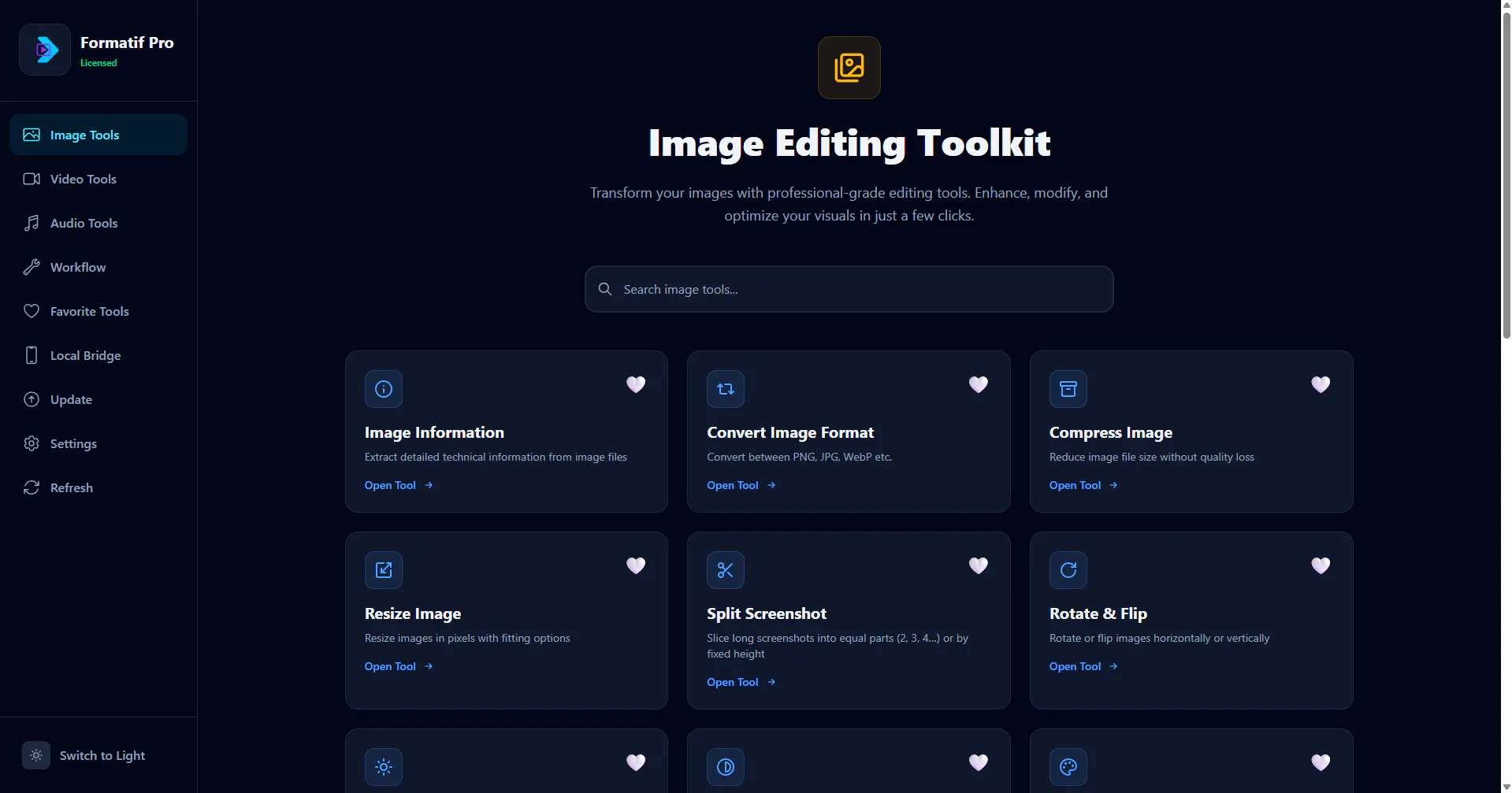Toggle favorite heart on the sun-icon card
The height and width of the screenshot is (793, 1512).
(636, 762)
